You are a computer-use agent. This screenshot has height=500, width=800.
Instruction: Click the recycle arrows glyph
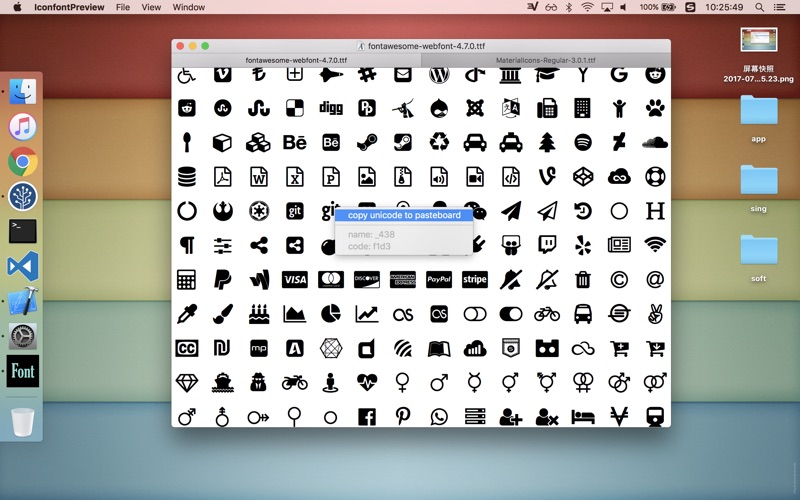pyautogui.click(x=439, y=142)
